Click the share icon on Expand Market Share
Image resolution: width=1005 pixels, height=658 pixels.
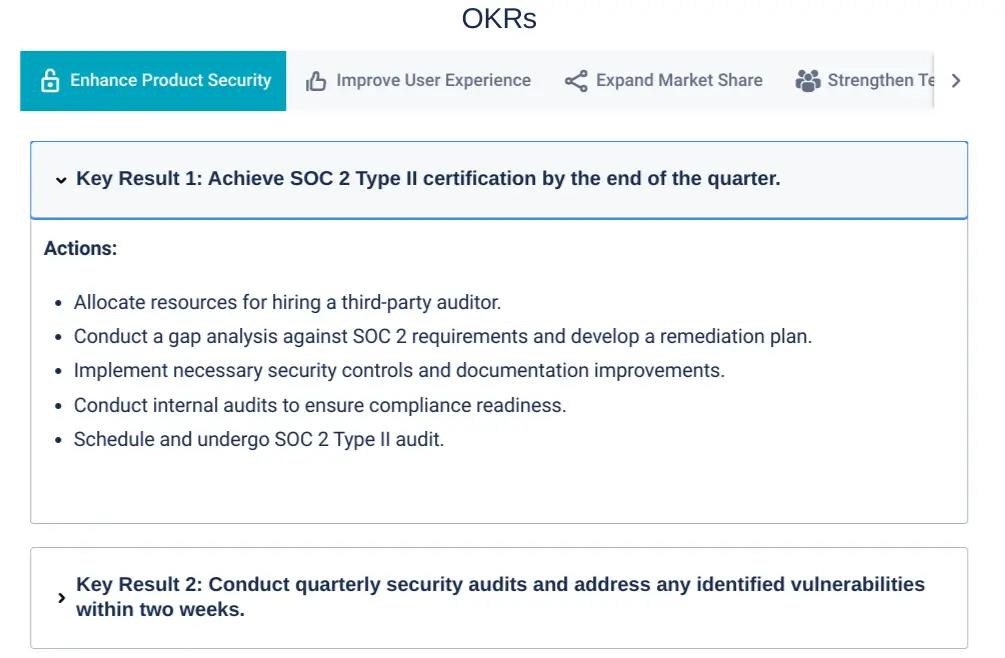coord(576,81)
